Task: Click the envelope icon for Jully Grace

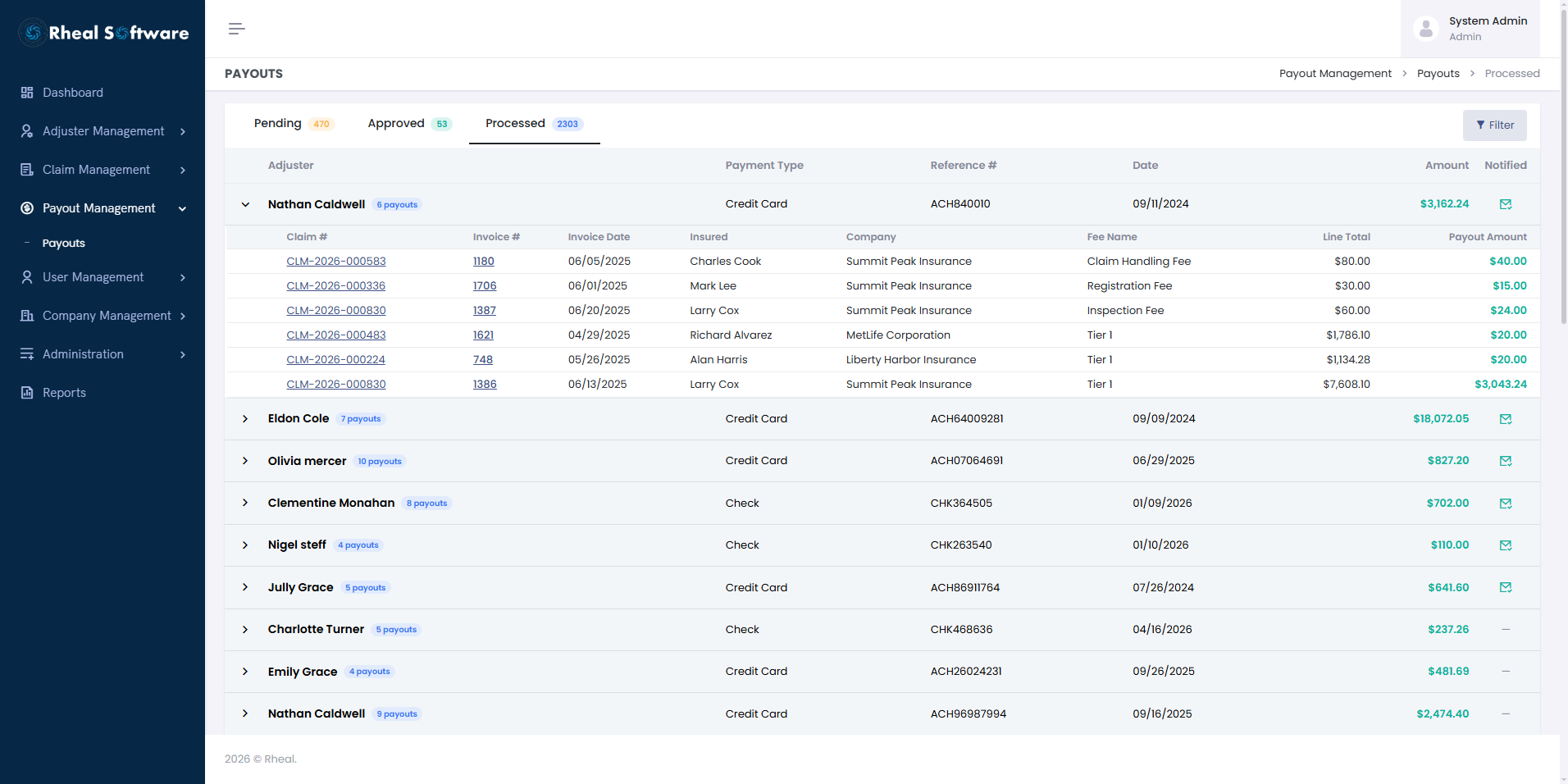Action: pyautogui.click(x=1506, y=587)
